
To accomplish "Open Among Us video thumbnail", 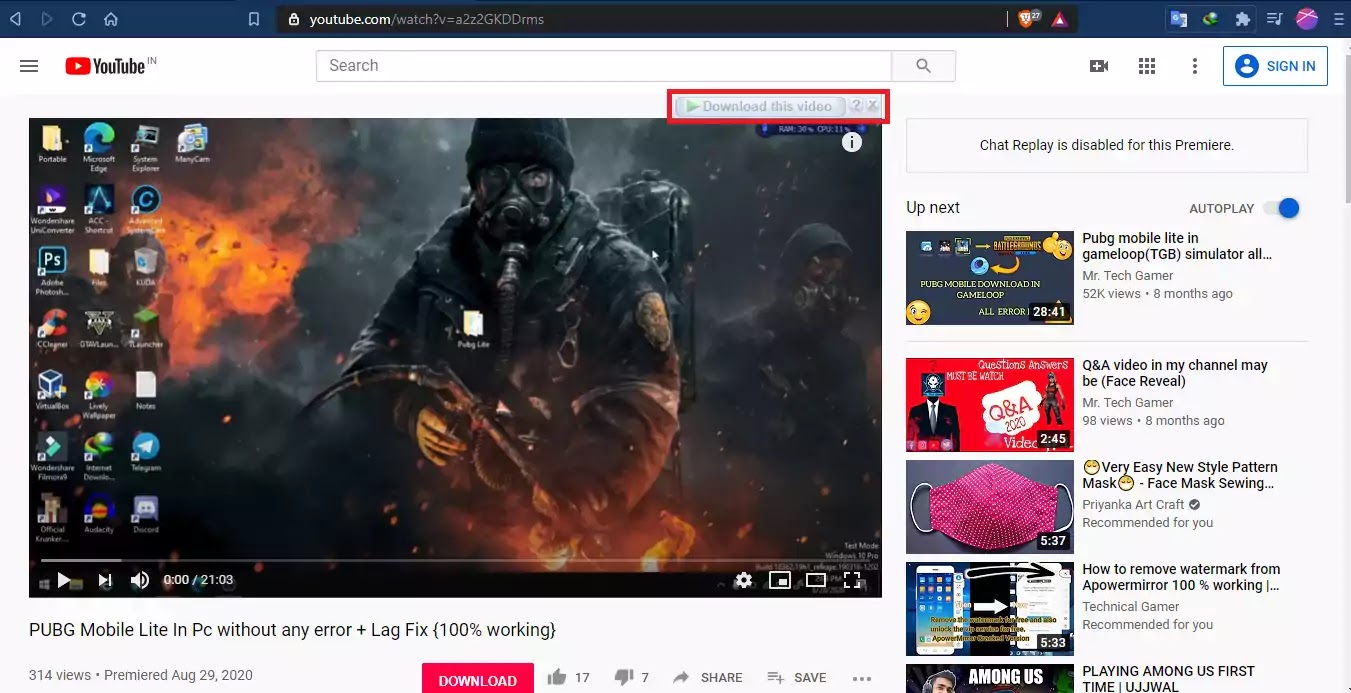I will point(989,679).
